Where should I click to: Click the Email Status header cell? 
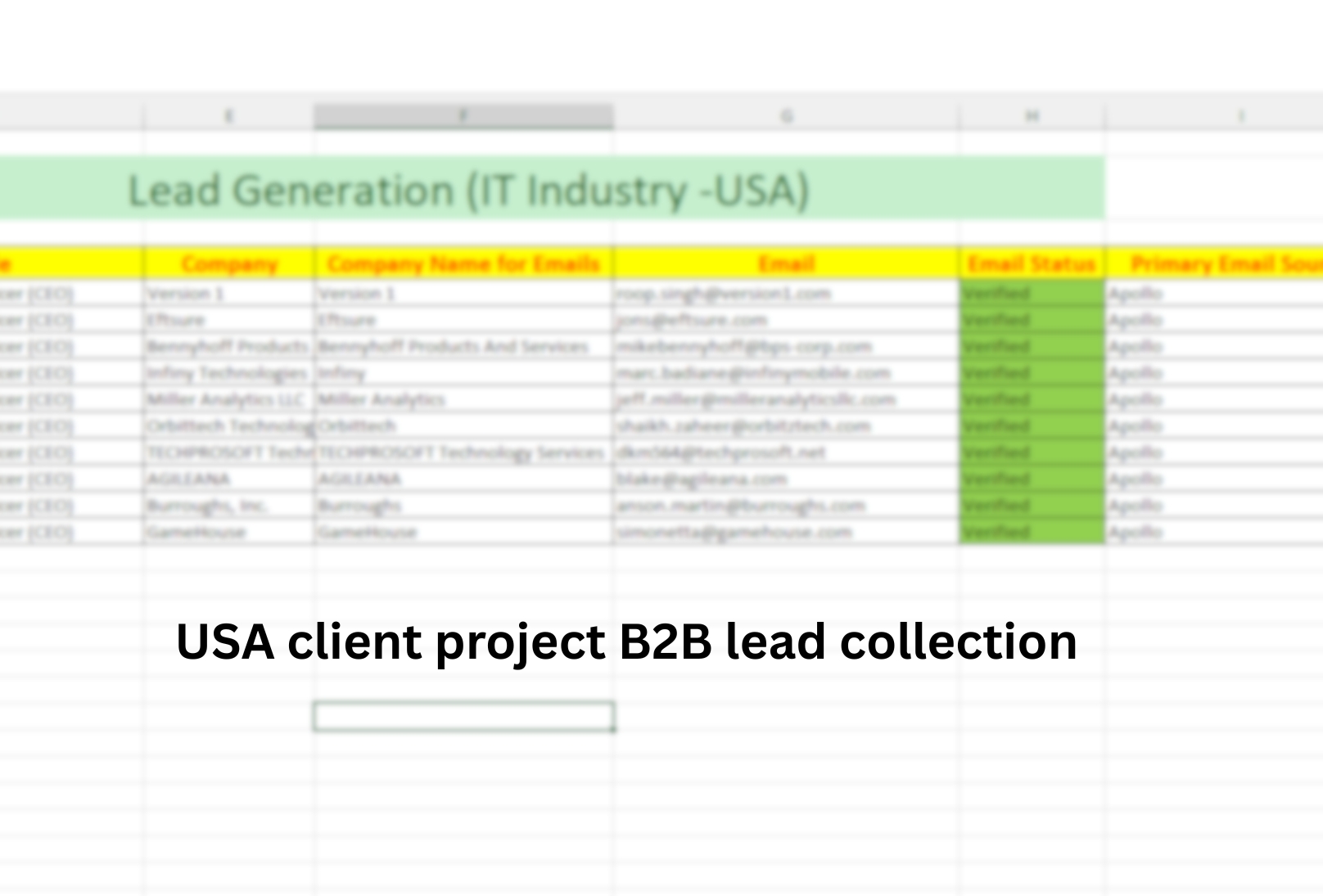pyautogui.click(x=1030, y=263)
